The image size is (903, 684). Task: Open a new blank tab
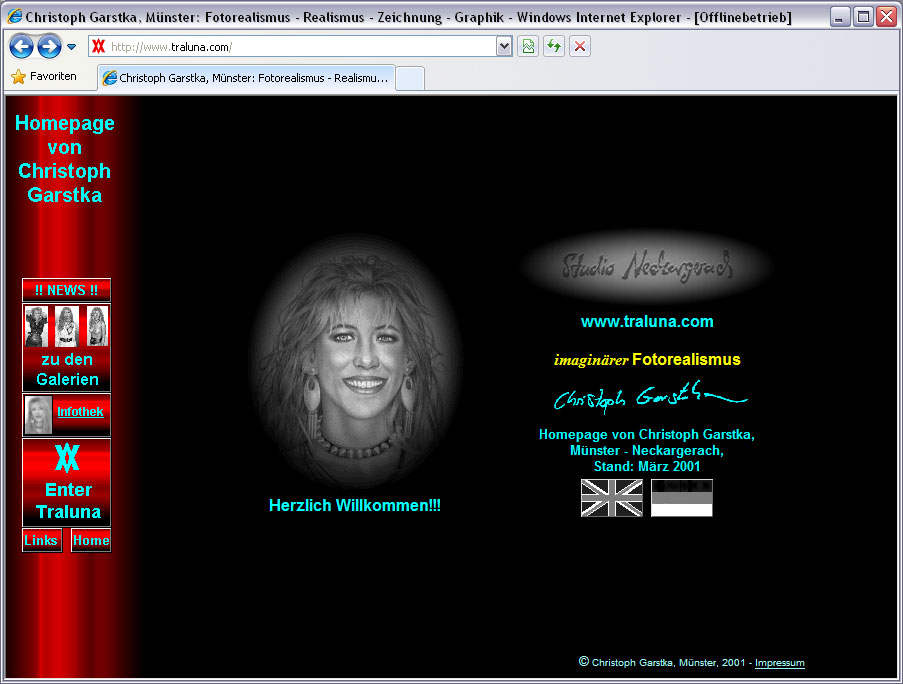coord(411,78)
